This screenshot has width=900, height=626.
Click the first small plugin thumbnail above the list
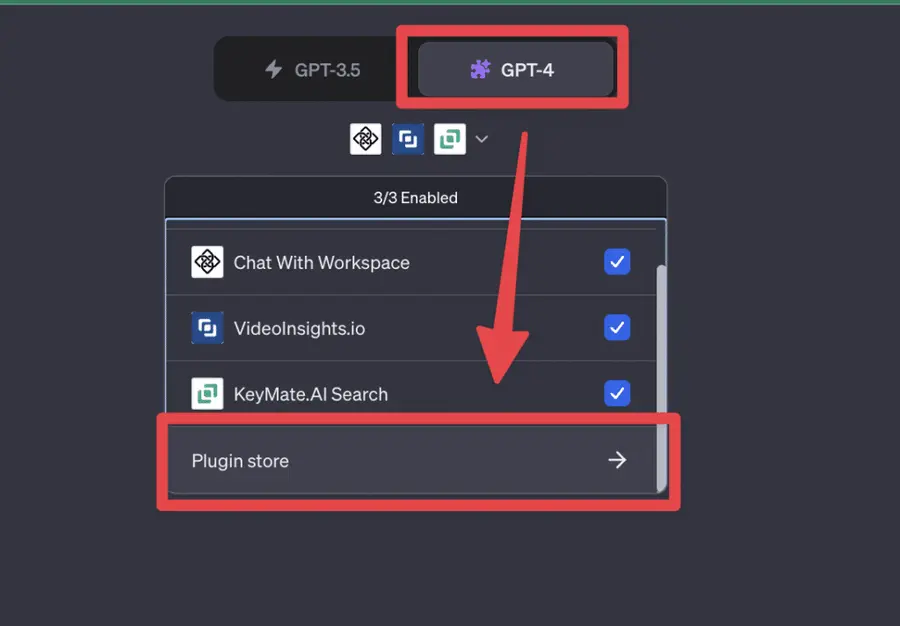point(365,139)
